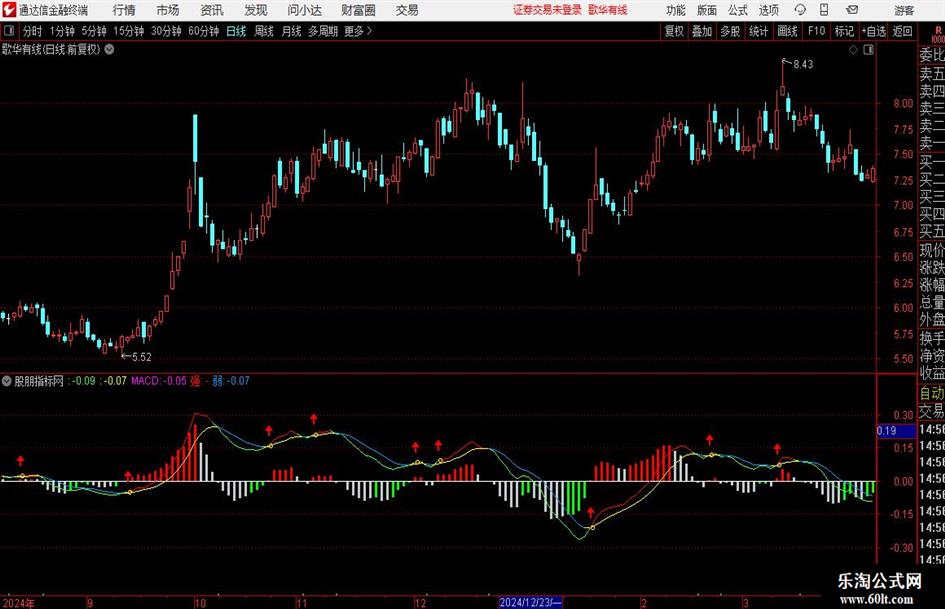This screenshot has height=609, width=945.
Task: Switch to the 周线 weekly tab
Action: click(263, 31)
